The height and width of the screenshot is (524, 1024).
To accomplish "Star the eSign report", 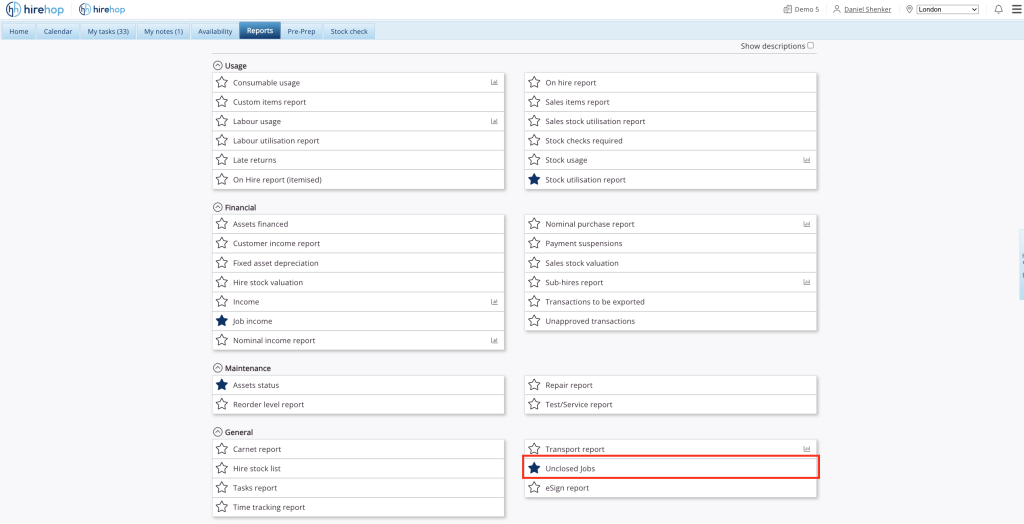I will 534,487.
